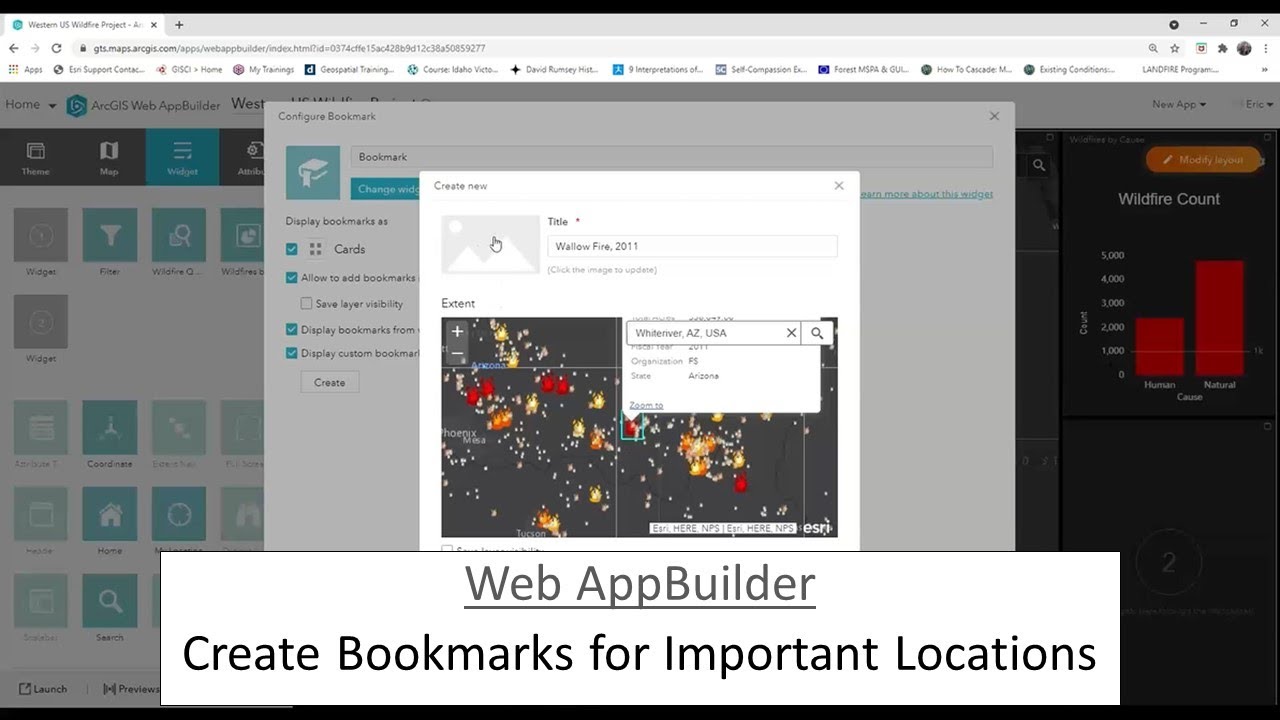Close the Create new dialog
This screenshot has width=1280, height=720.
coord(839,185)
